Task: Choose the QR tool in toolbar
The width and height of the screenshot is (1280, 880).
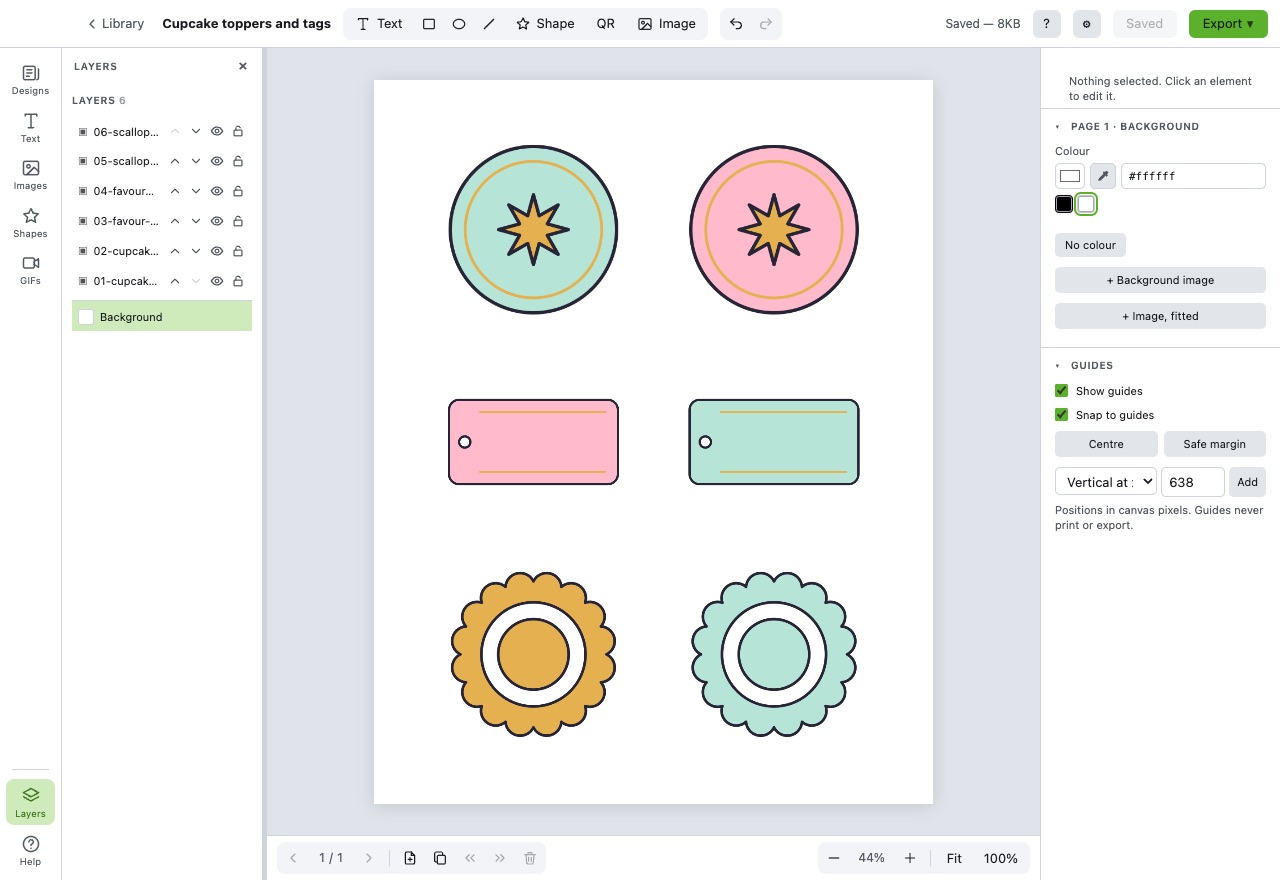Action: 606,24
